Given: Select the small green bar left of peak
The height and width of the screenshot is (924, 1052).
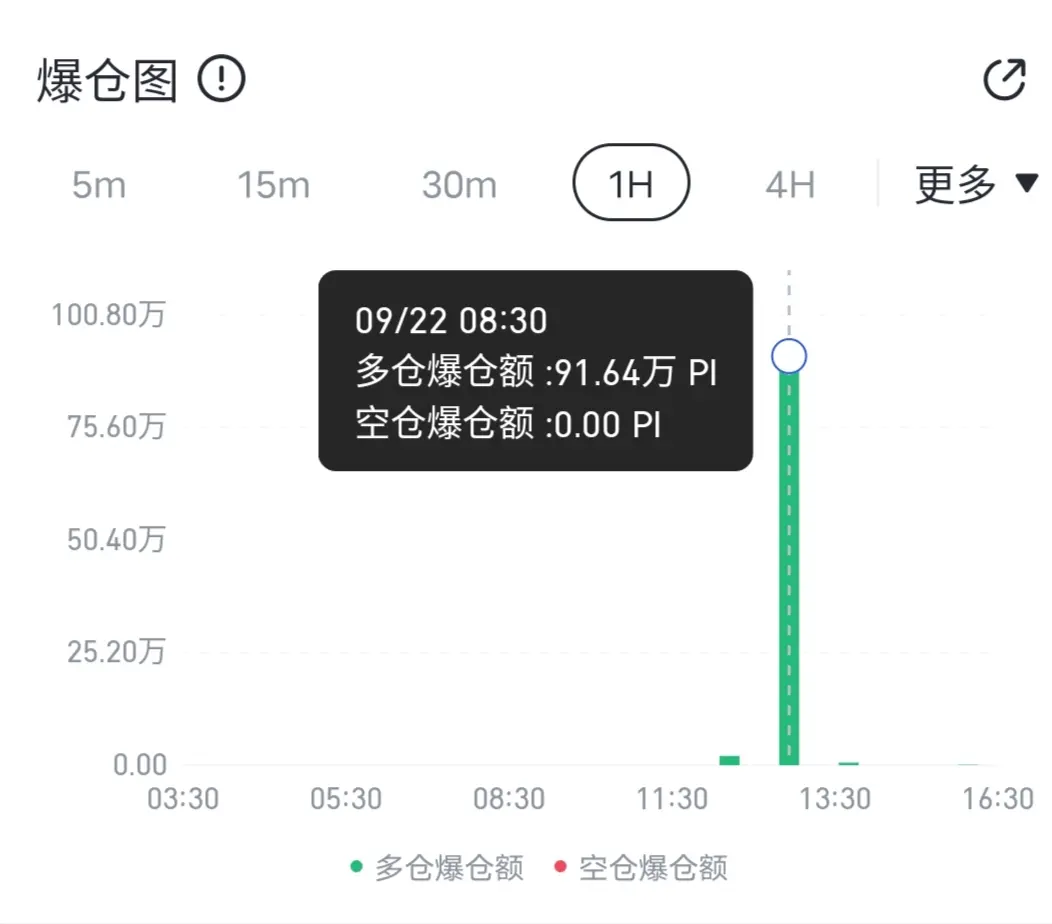Looking at the screenshot, I should (x=729, y=760).
